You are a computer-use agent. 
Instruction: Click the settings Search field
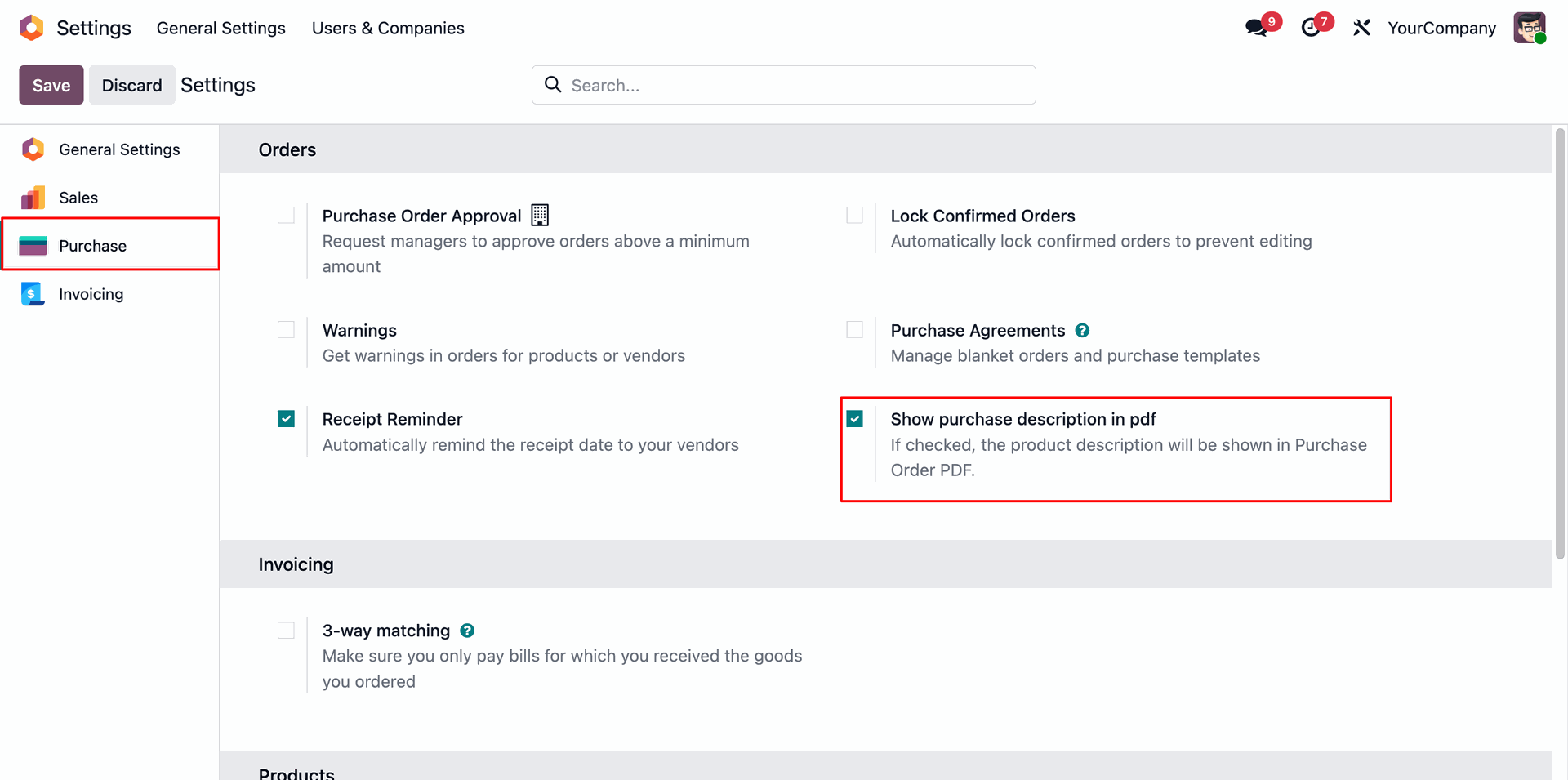tap(784, 85)
